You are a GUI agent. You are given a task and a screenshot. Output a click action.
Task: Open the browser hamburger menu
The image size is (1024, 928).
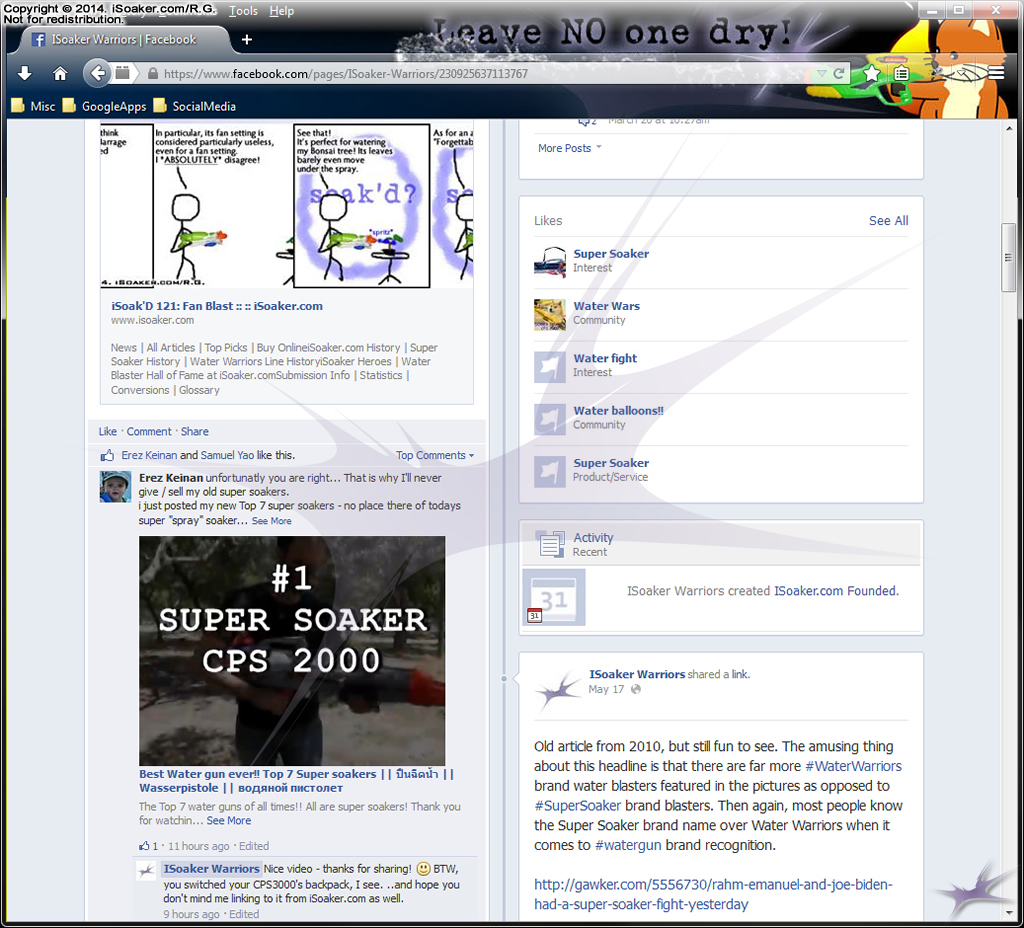997,73
